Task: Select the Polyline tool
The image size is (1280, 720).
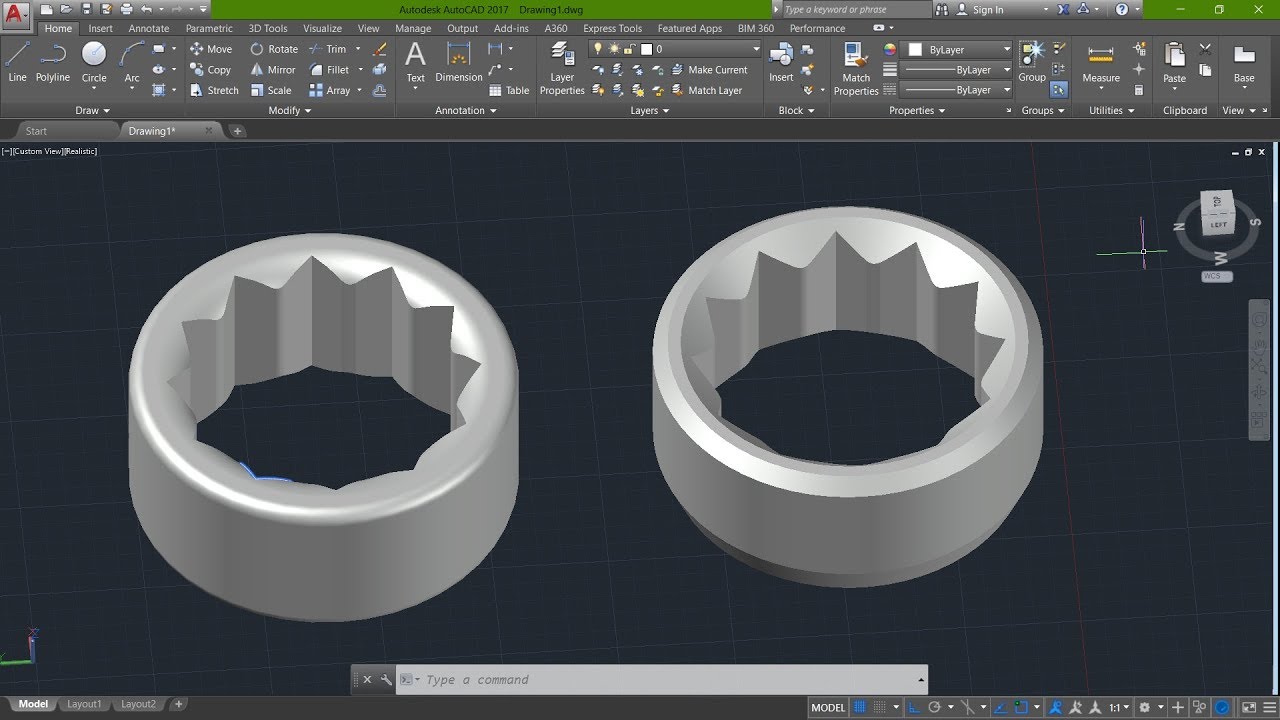Action: (53, 62)
